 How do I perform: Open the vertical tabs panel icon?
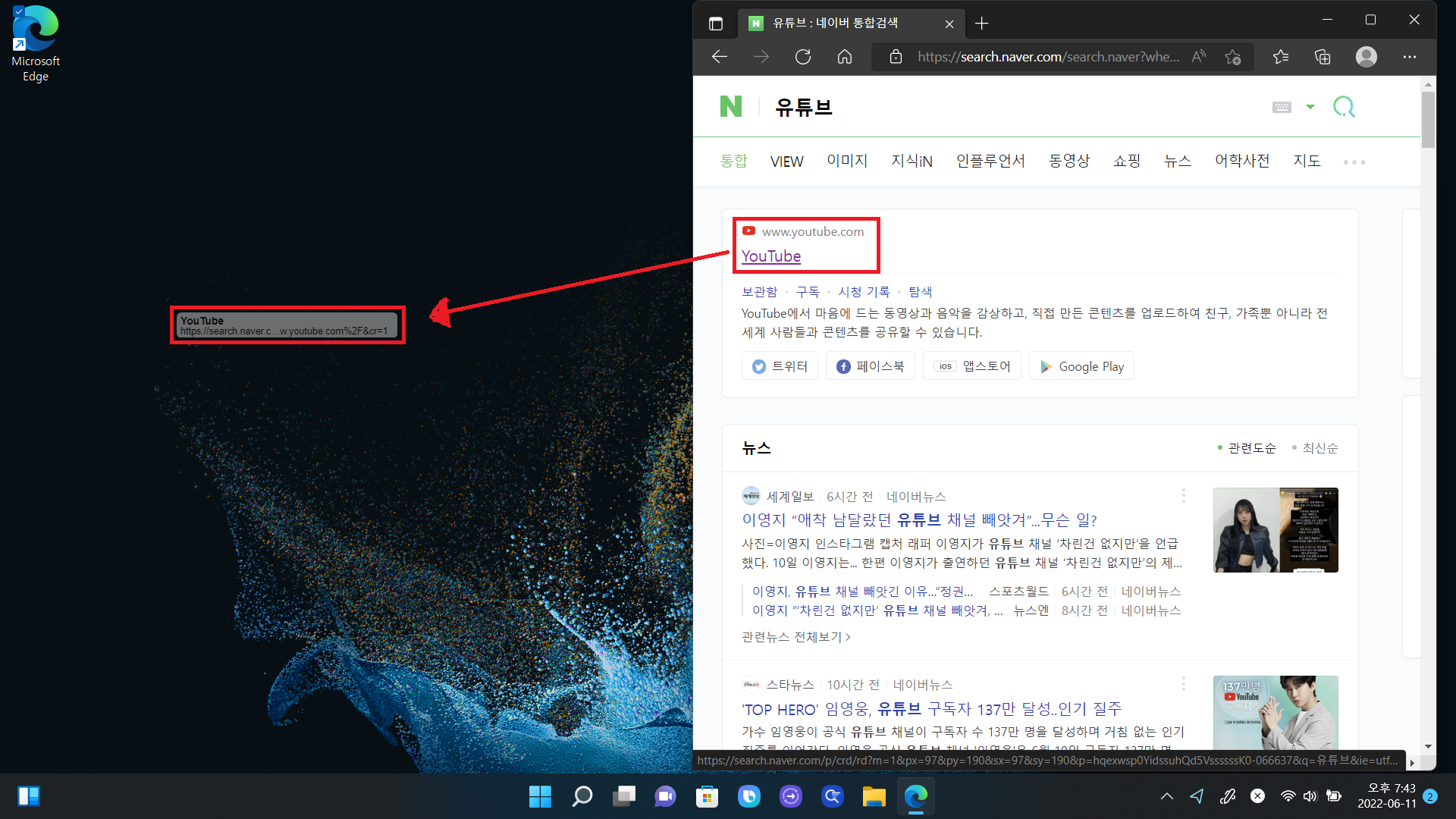tap(716, 24)
